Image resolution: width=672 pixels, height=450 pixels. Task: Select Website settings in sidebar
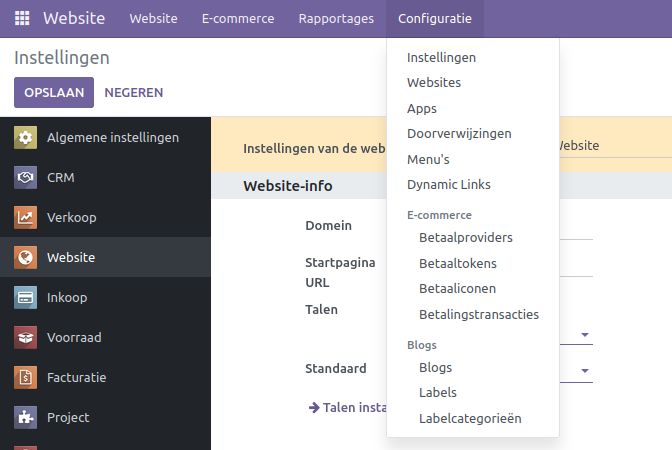105,257
